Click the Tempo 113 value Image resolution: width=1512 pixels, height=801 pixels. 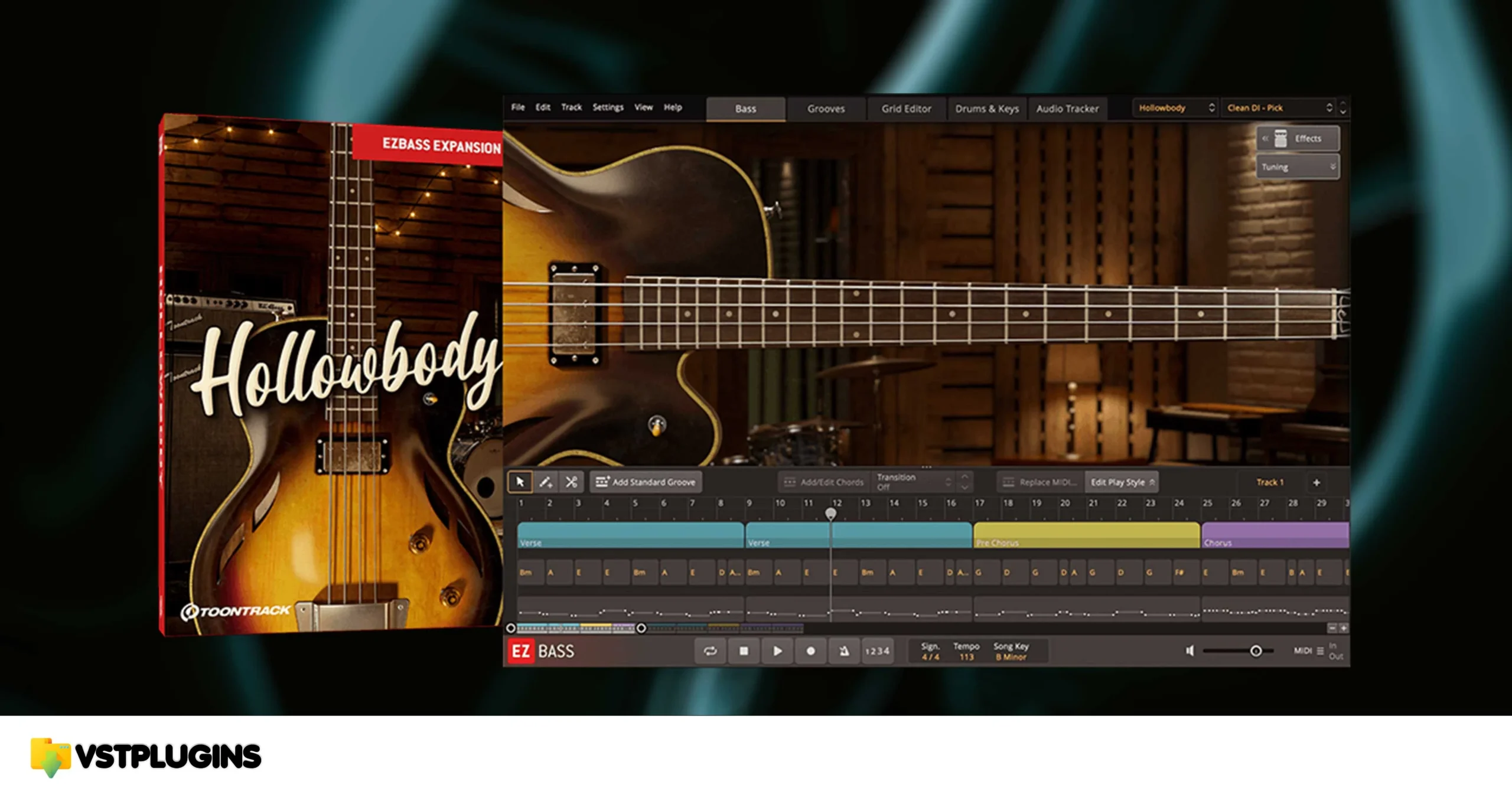[966, 657]
